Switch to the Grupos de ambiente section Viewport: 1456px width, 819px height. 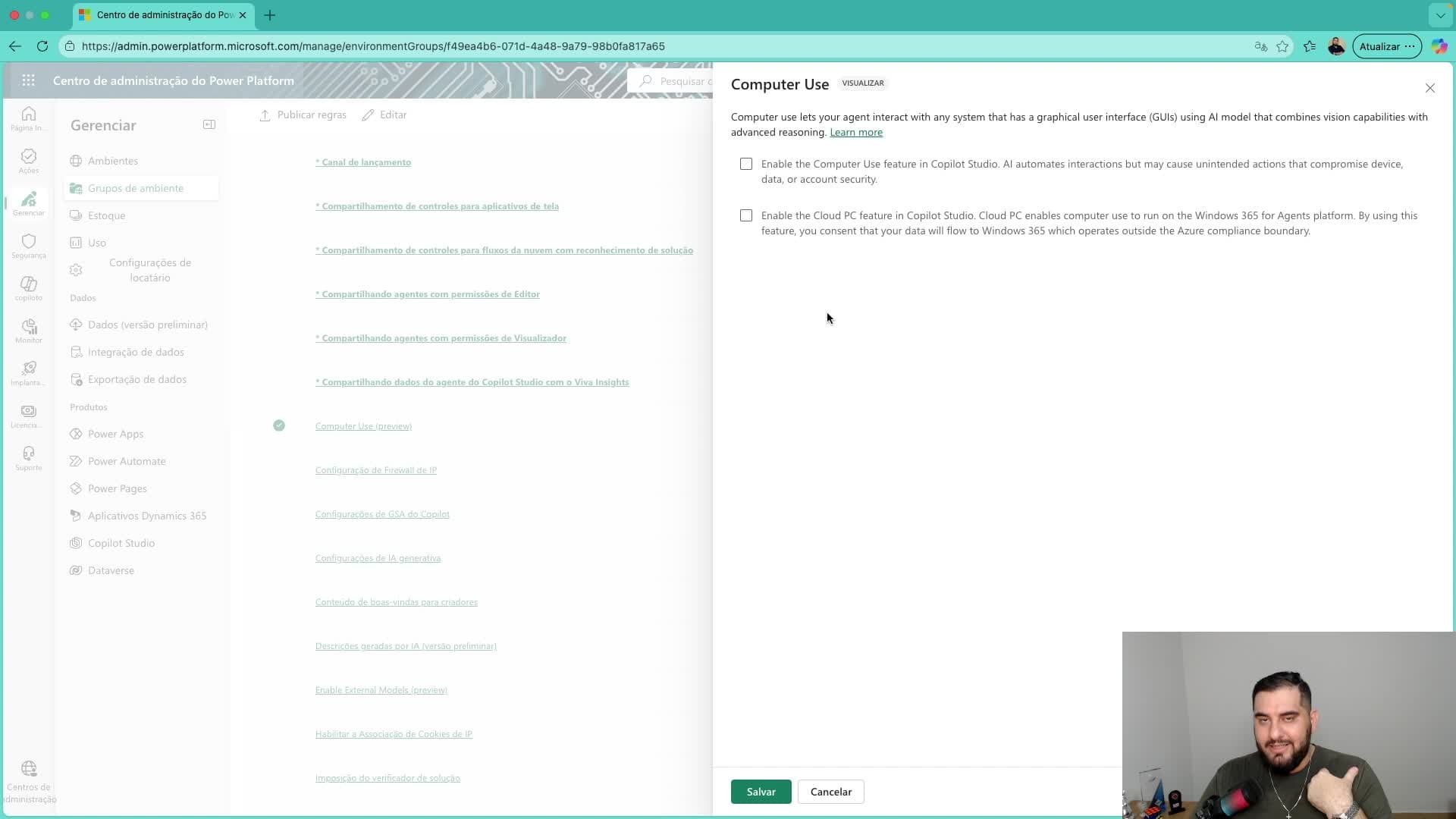[135, 187]
